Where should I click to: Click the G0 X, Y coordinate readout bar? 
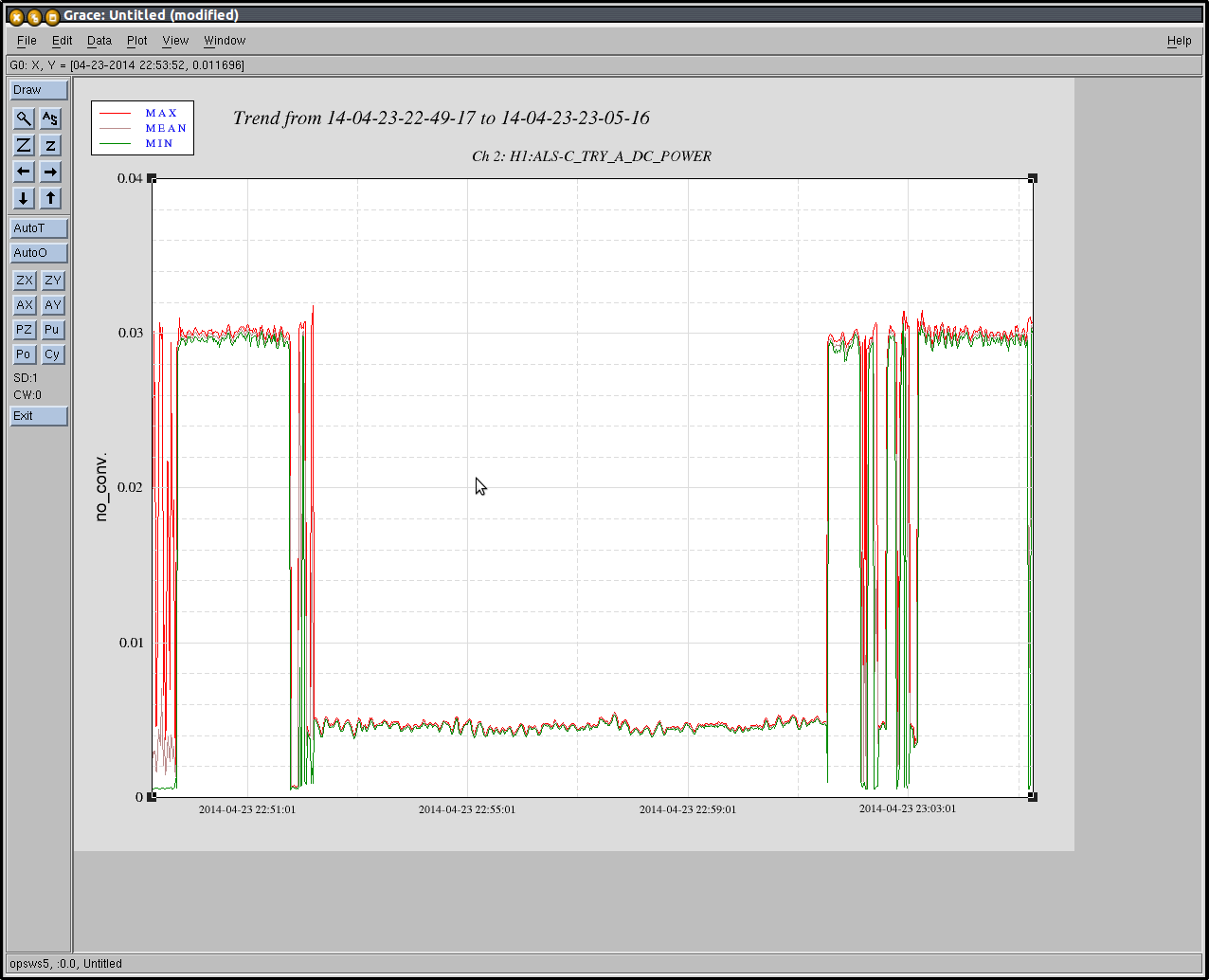[604, 65]
